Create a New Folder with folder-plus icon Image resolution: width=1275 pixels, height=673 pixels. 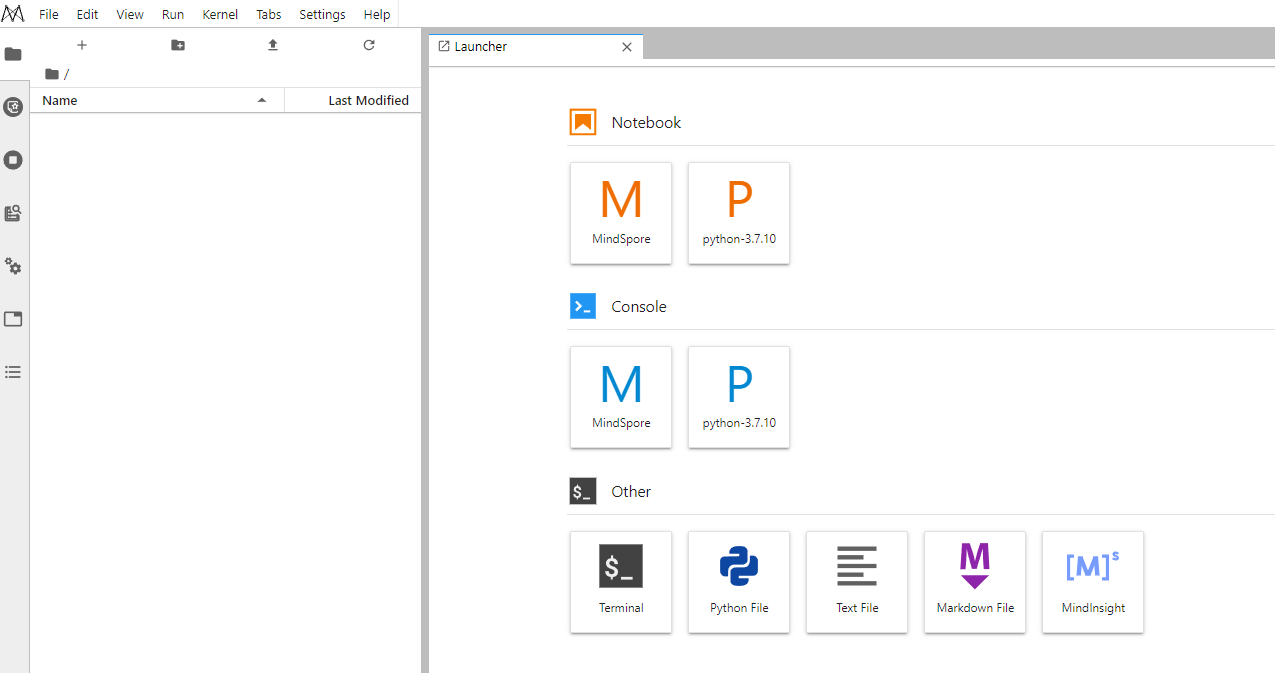coord(178,45)
